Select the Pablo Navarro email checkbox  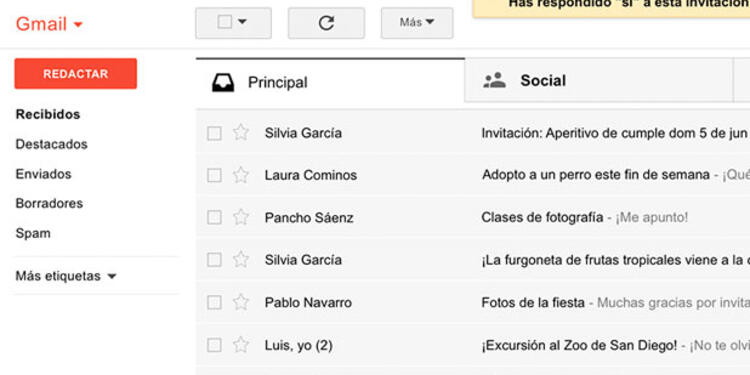click(214, 303)
